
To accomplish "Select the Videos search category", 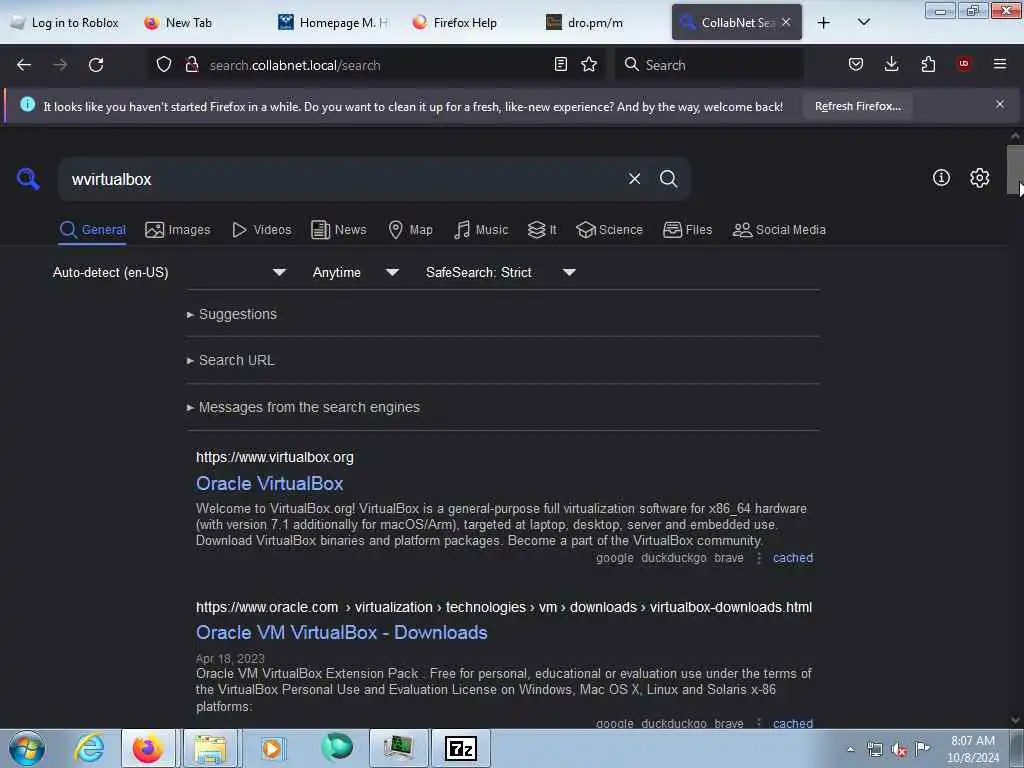I will point(262,230).
